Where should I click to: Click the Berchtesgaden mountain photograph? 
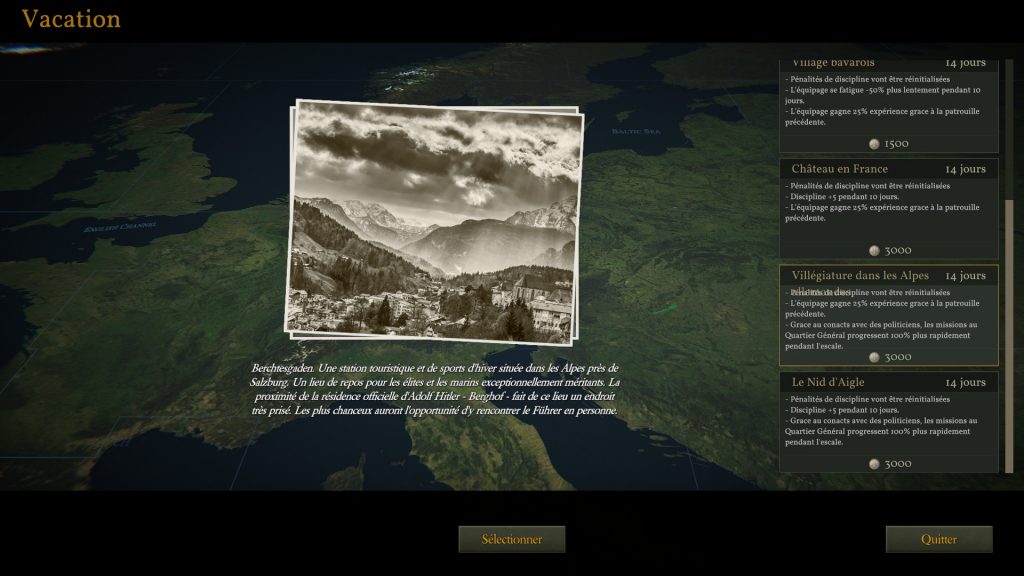435,220
